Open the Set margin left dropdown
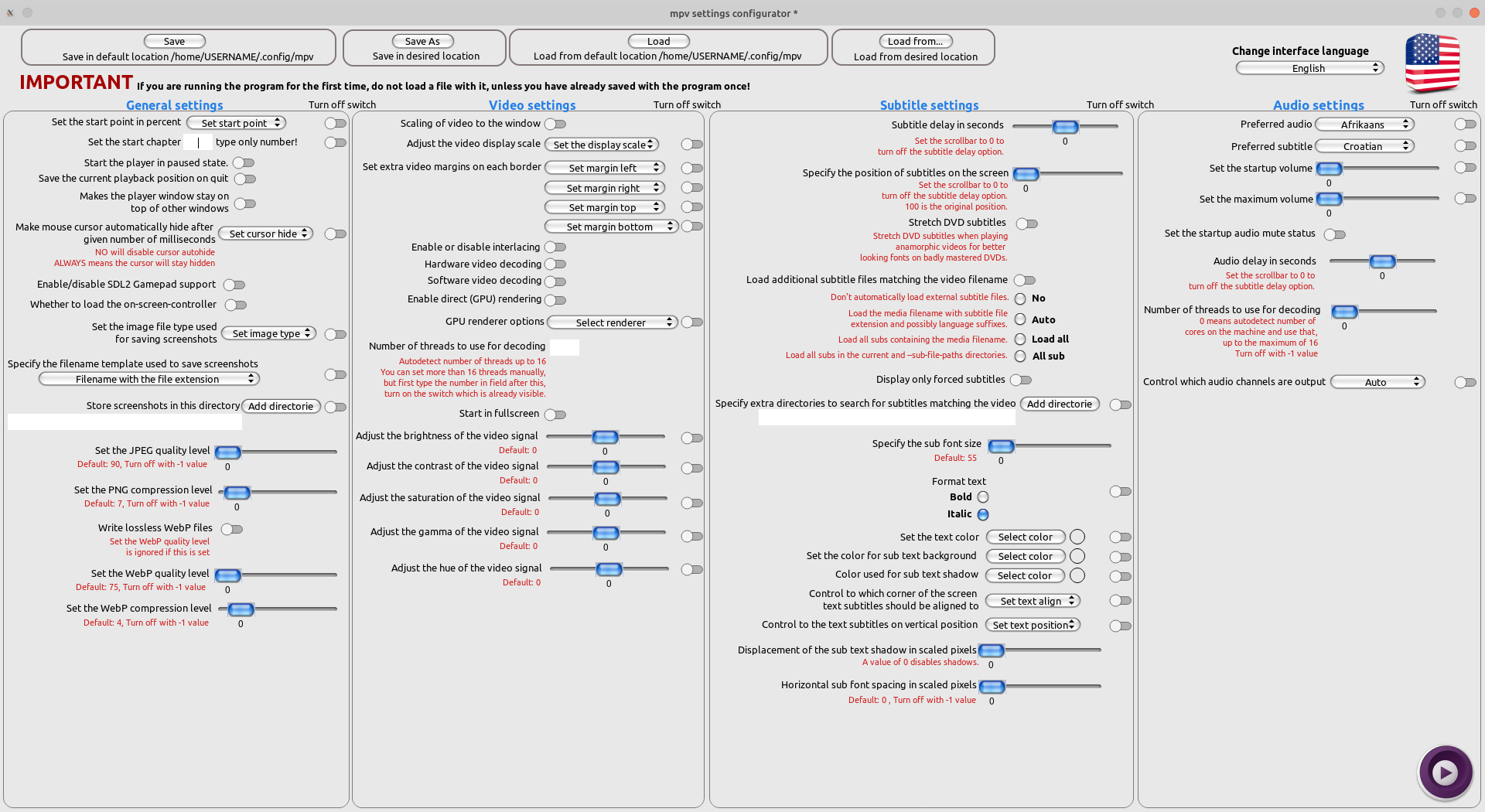 pos(605,168)
